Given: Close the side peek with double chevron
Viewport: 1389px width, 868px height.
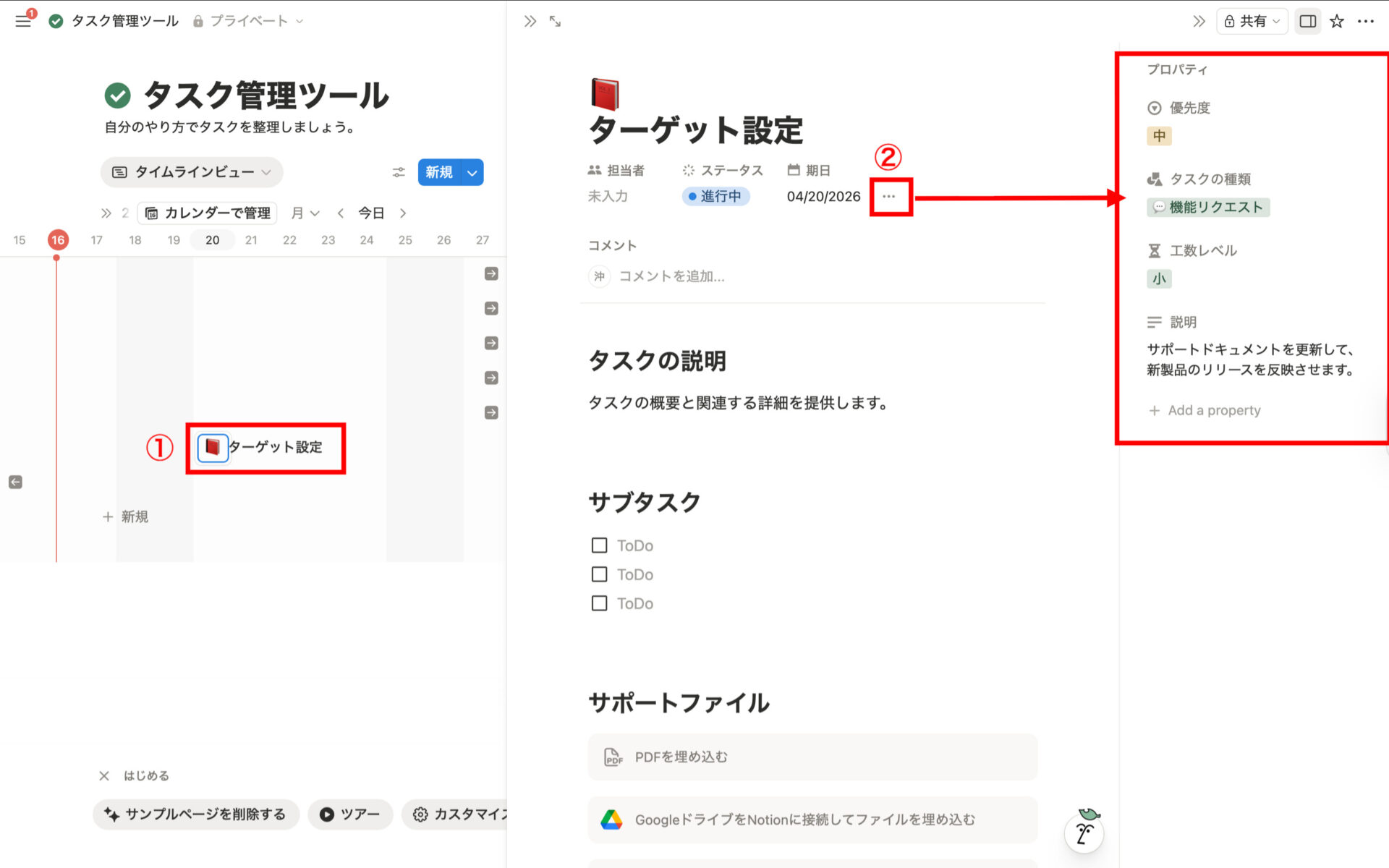Looking at the screenshot, I should click(x=530, y=21).
